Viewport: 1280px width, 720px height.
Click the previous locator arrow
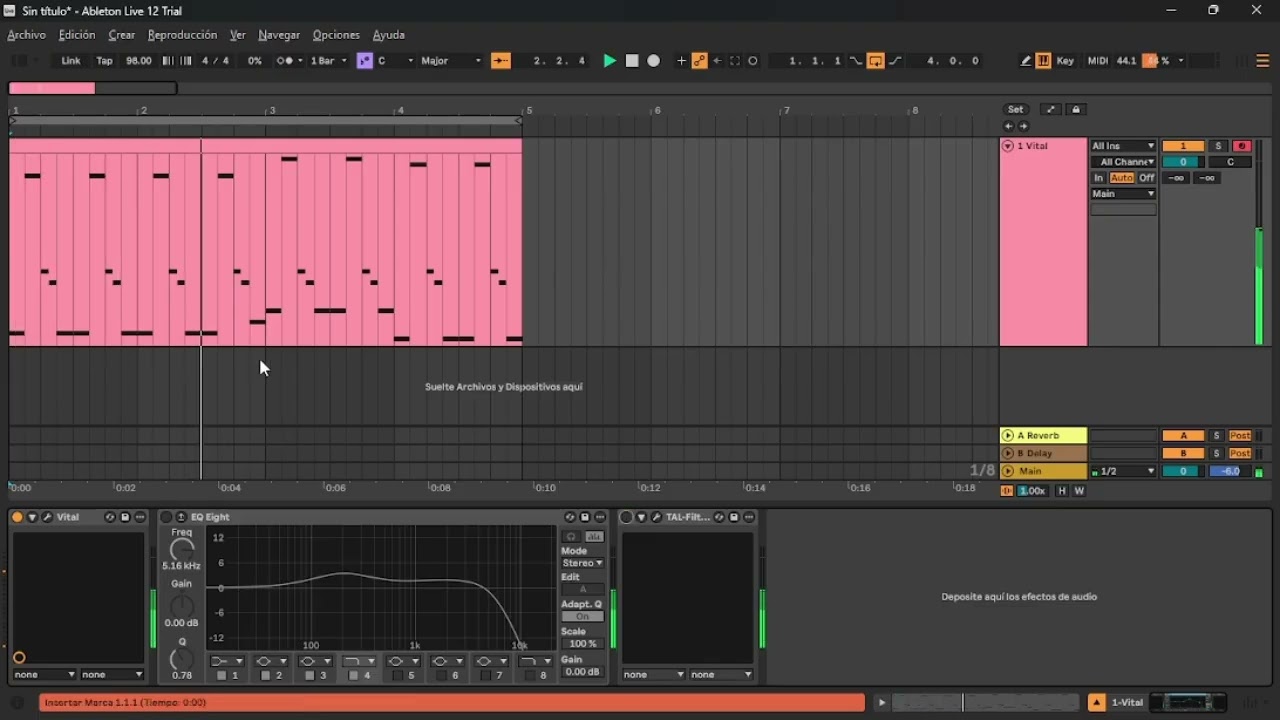click(1009, 126)
